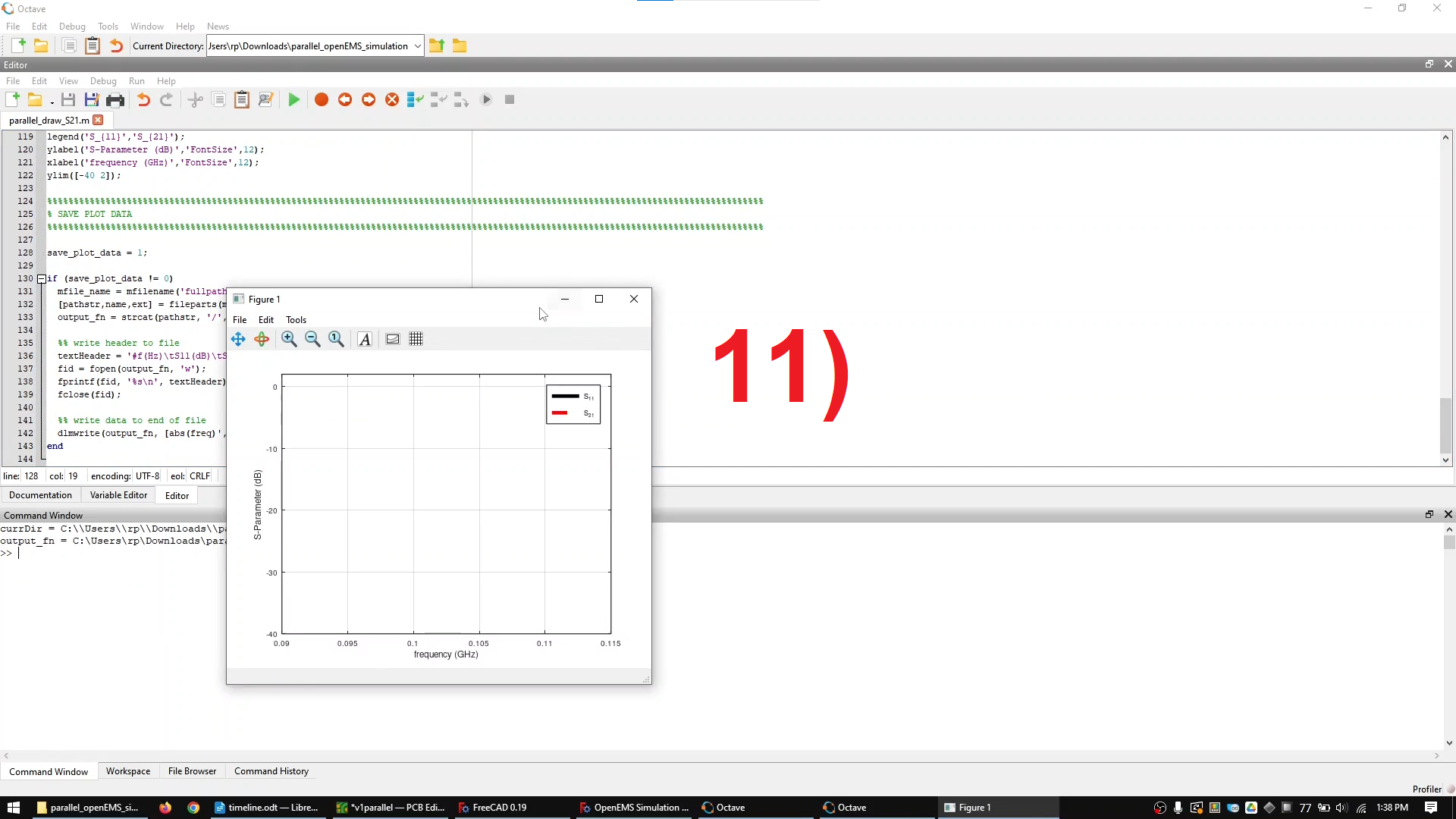Screen dimensions: 1456x819
Task: Select the rotate tool in Figure 1
Action: 262,339
